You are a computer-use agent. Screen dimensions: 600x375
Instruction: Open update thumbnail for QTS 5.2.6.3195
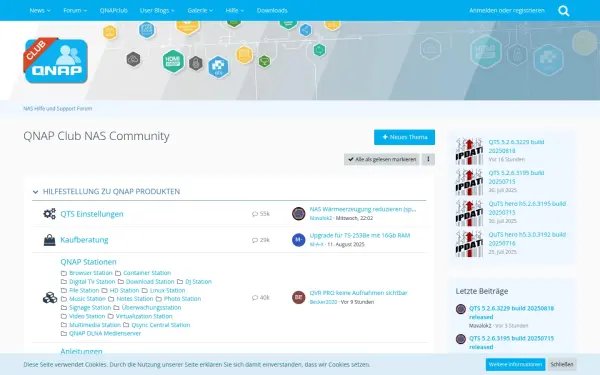pyautogui.click(x=469, y=182)
